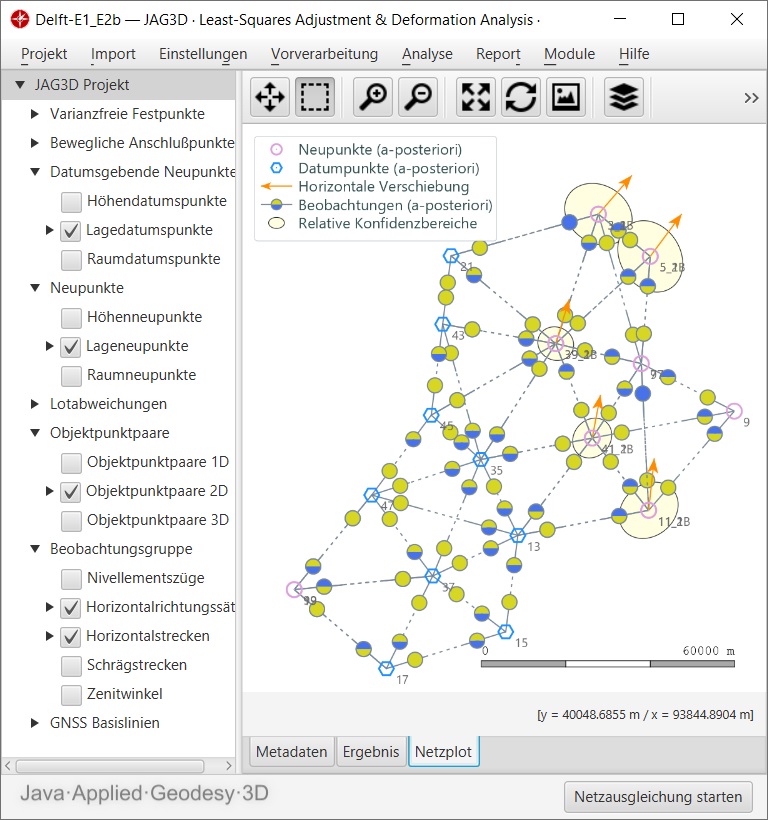This screenshot has height=820, width=768.
Task: Click new point circle labeled 39 at left
Action: [294, 589]
